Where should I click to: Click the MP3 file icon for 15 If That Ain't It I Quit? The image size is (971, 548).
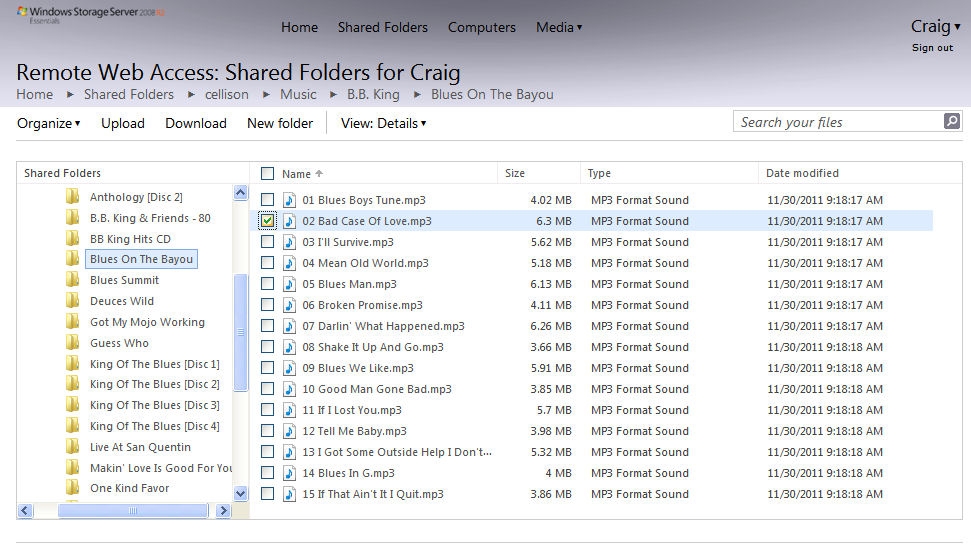pos(289,494)
